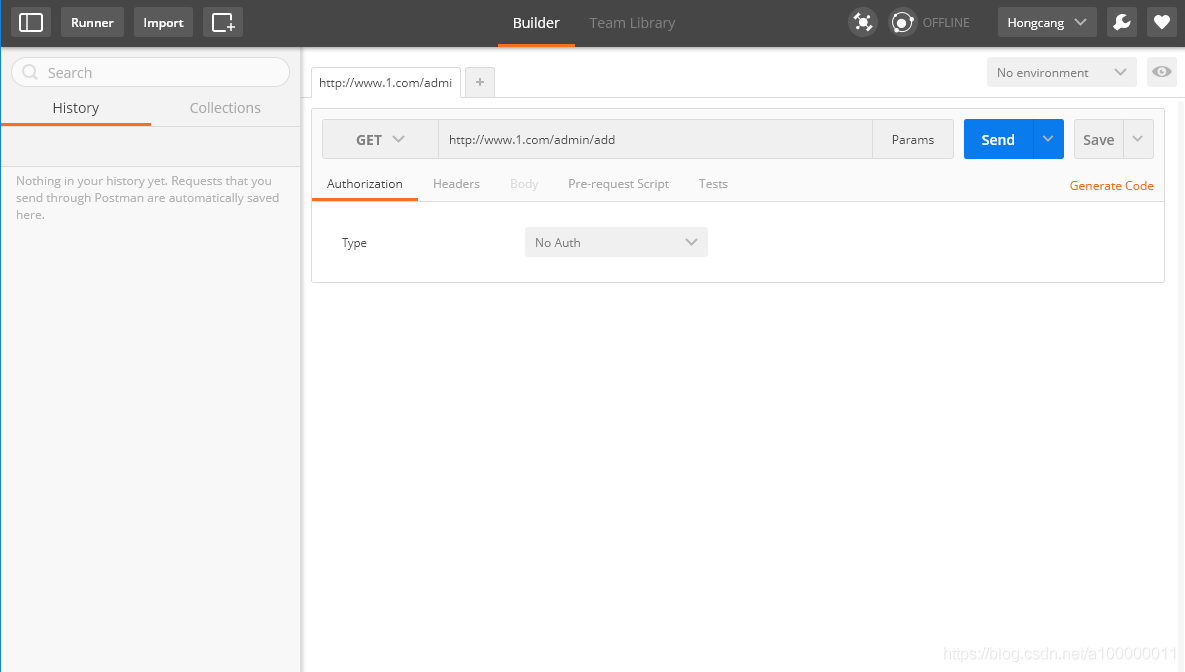Open new window icon button
The image size is (1185, 672).
[x=223, y=23]
